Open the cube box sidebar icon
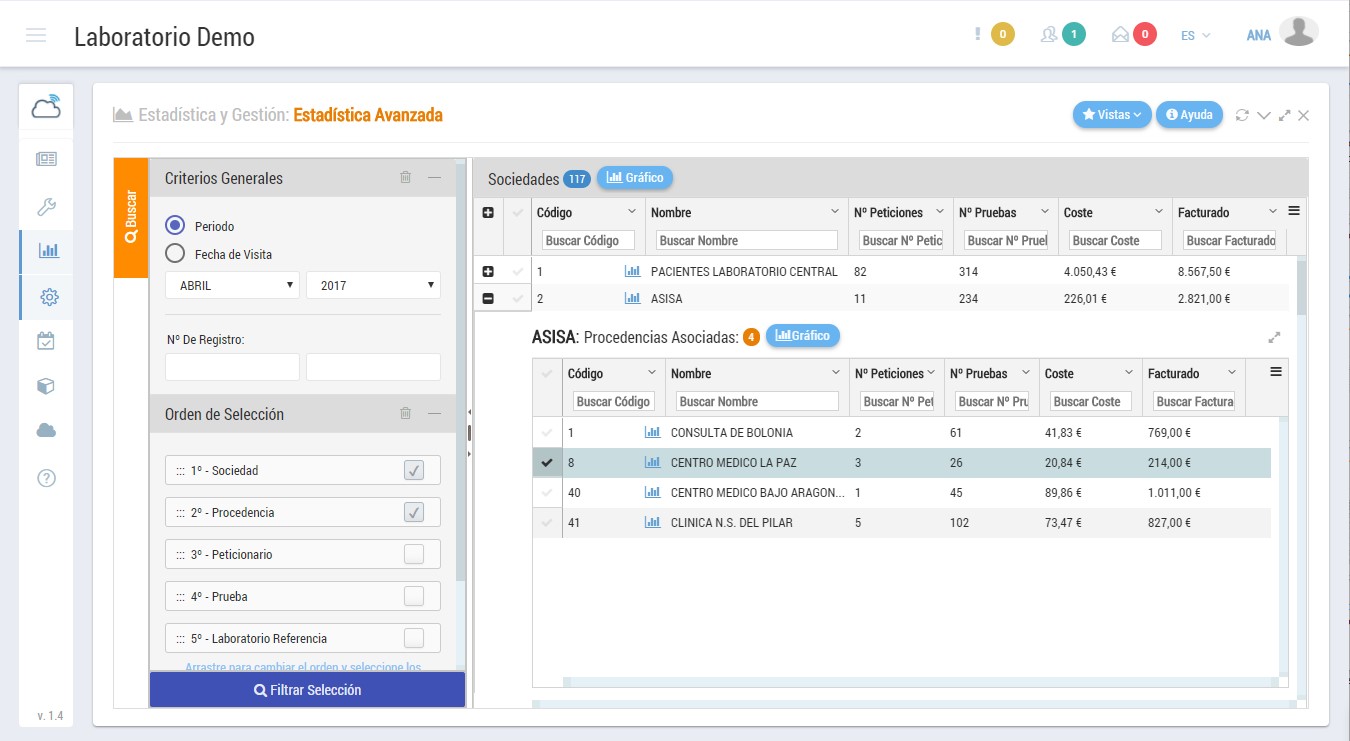1350x741 pixels. [x=46, y=386]
